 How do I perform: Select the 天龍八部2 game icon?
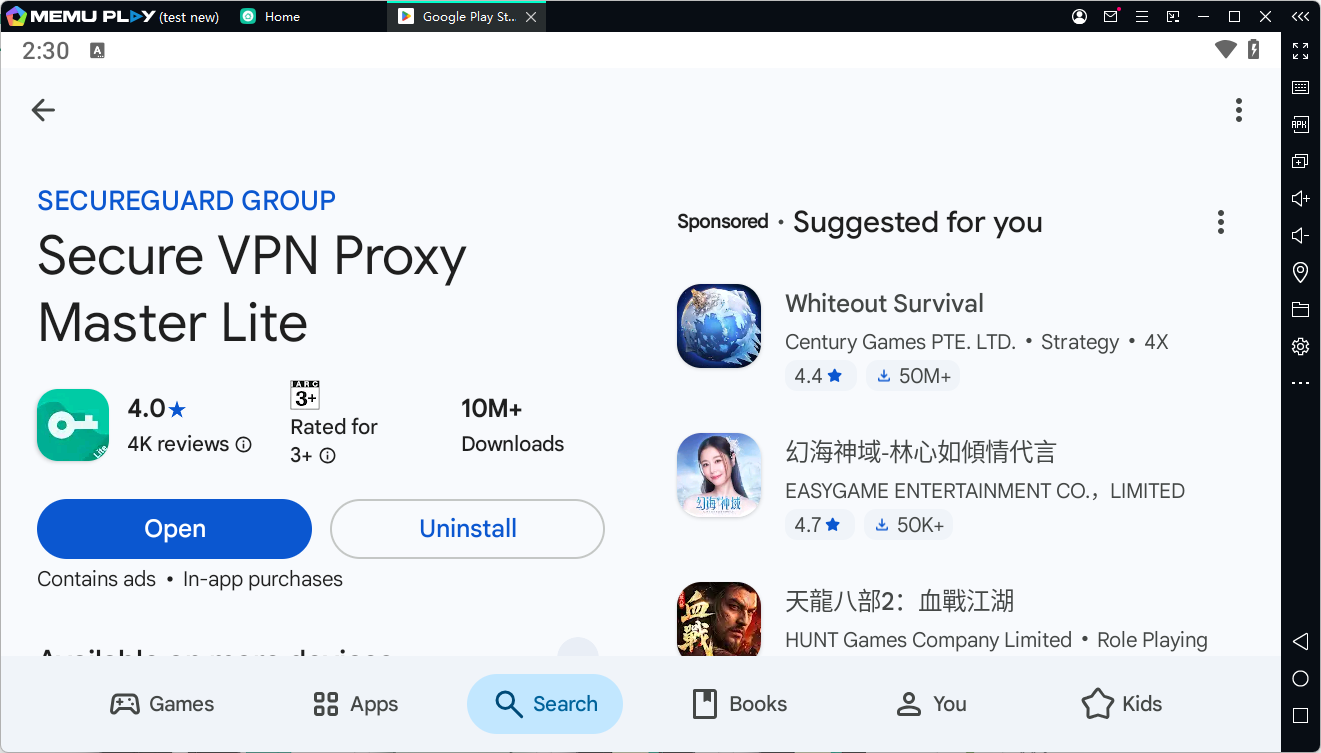718,620
